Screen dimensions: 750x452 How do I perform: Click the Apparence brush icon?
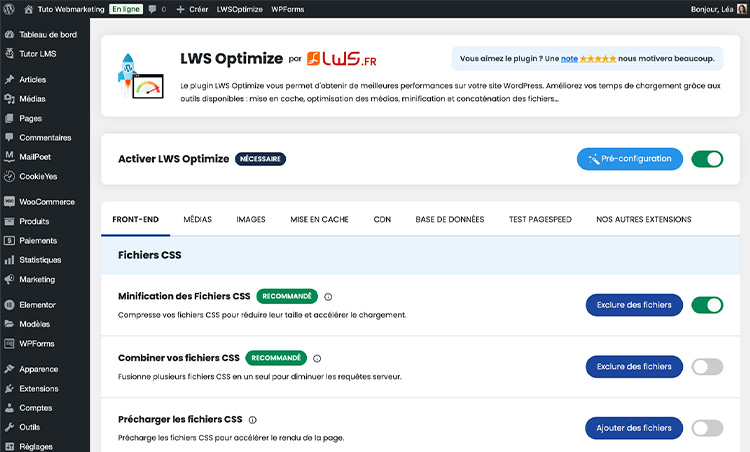coord(10,369)
